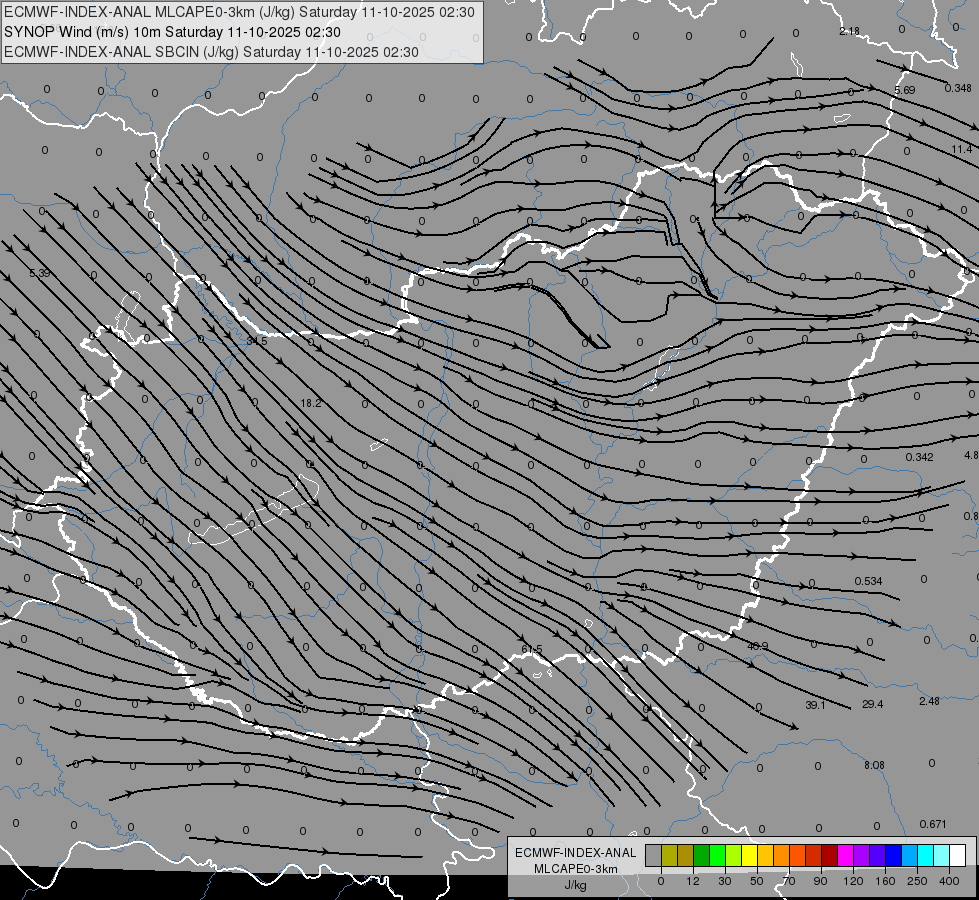Click the 40.9 value on the map
Image resolution: width=979 pixels, height=900 pixels.
tap(757, 646)
